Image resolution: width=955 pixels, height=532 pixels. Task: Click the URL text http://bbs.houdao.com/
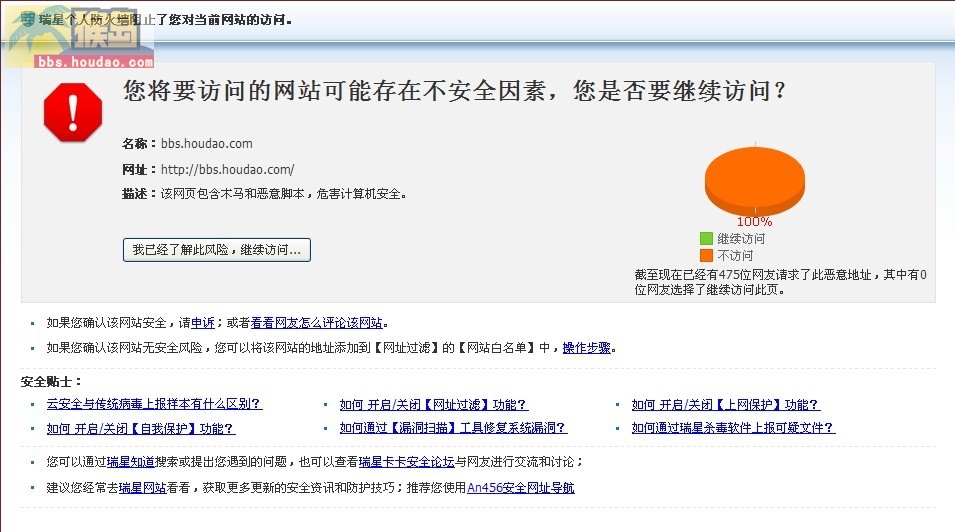coord(228,169)
